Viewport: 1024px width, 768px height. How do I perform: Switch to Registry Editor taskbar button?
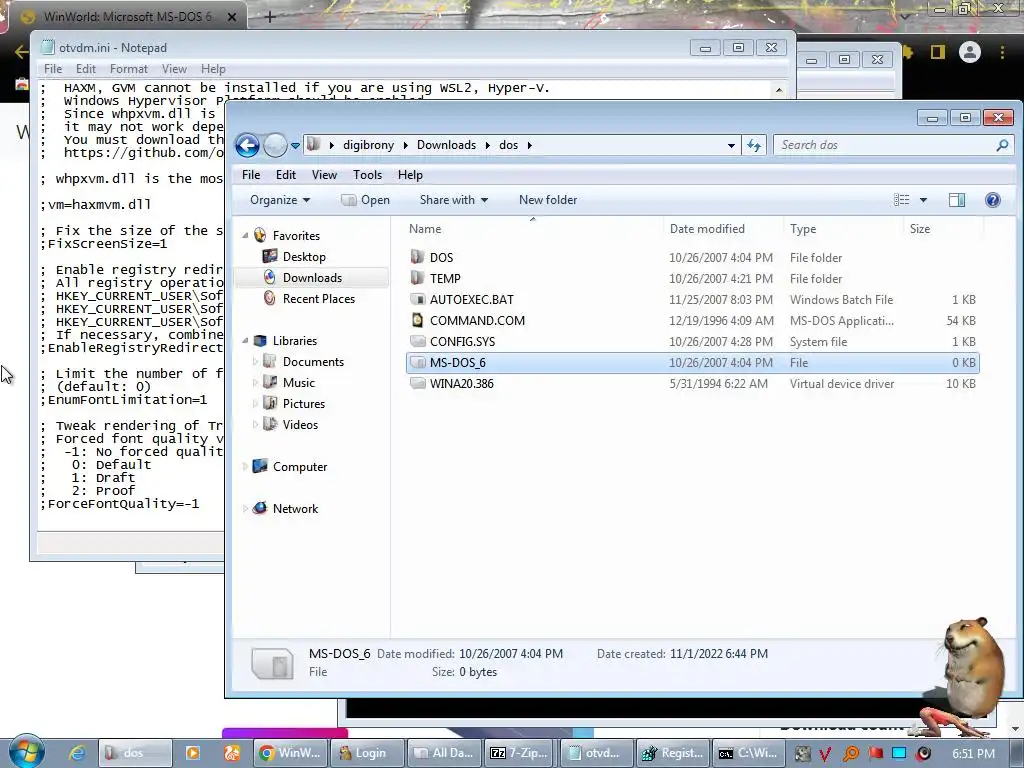(673, 753)
